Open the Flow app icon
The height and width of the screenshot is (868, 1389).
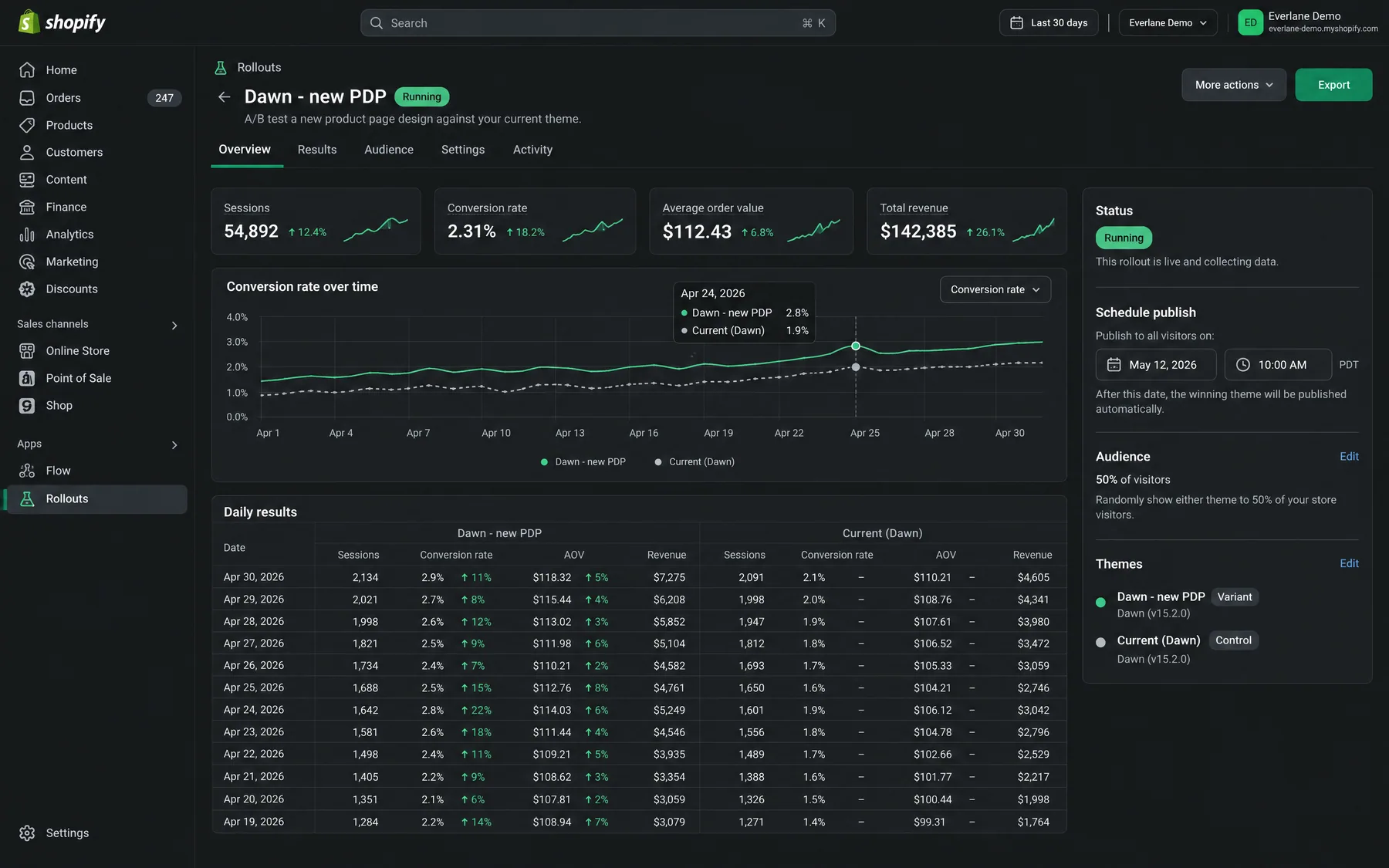tap(27, 471)
